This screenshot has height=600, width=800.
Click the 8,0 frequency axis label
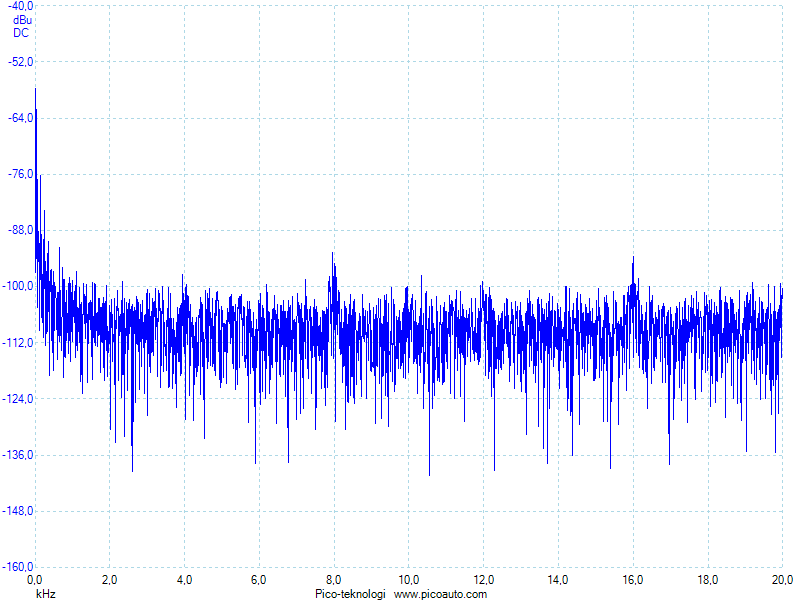pyautogui.click(x=334, y=580)
